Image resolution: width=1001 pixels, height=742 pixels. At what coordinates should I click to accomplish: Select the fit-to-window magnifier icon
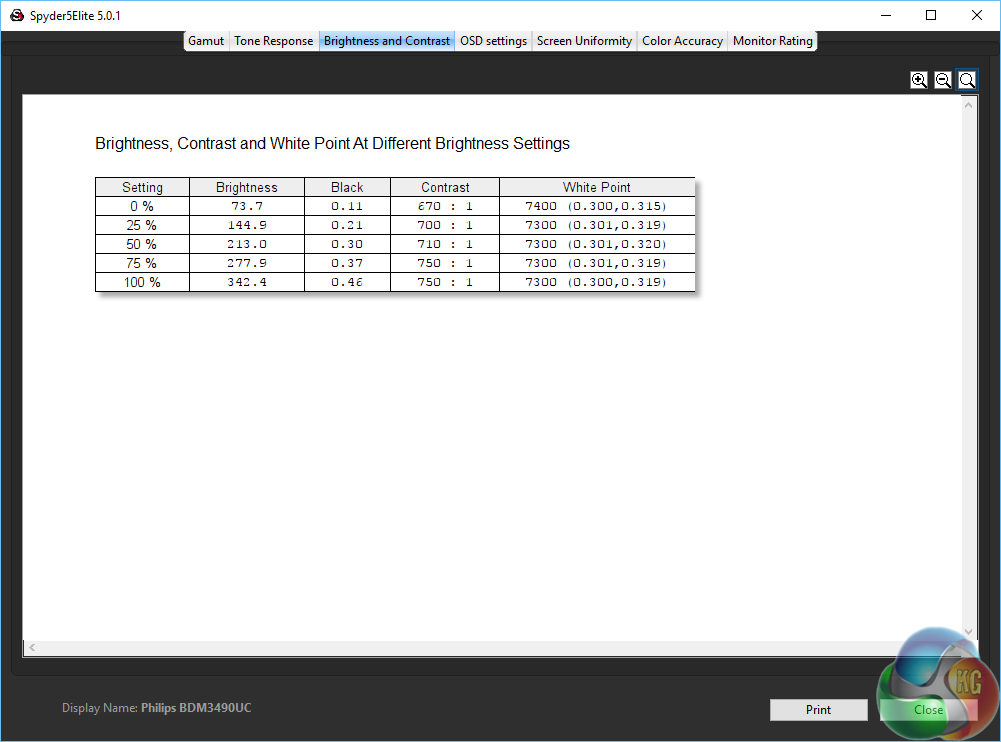(967, 80)
